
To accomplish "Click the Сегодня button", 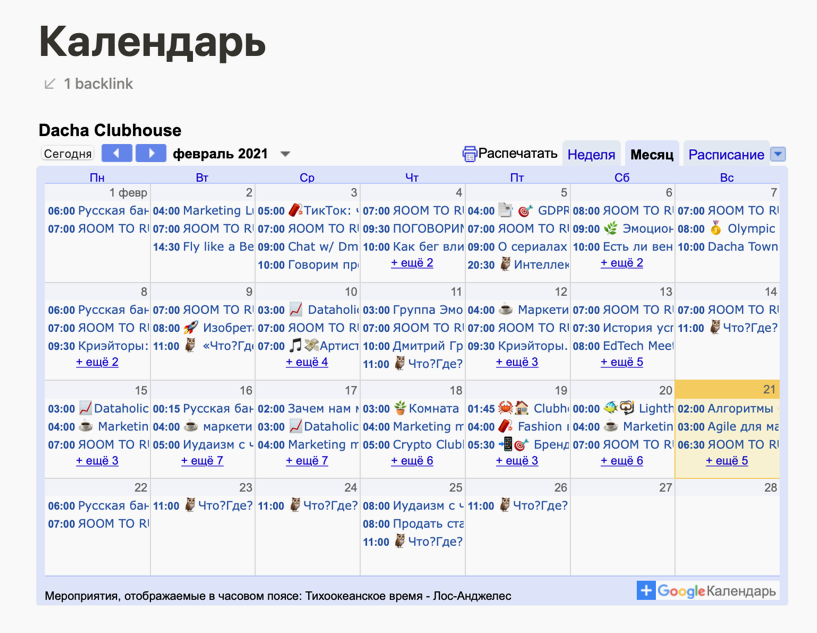I will [x=68, y=154].
